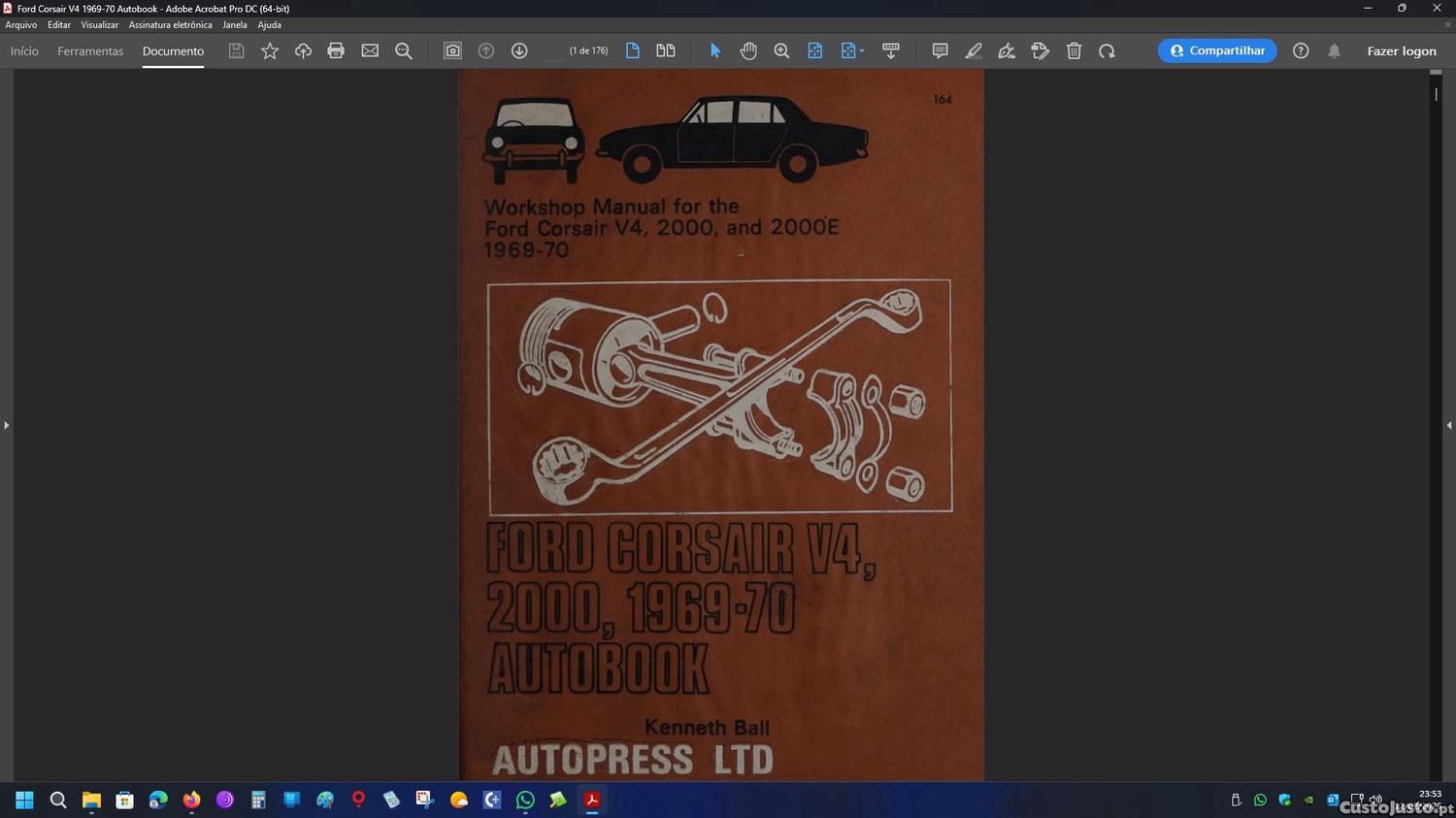Select the Hand pan tool
1456x818 pixels.
(748, 51)
